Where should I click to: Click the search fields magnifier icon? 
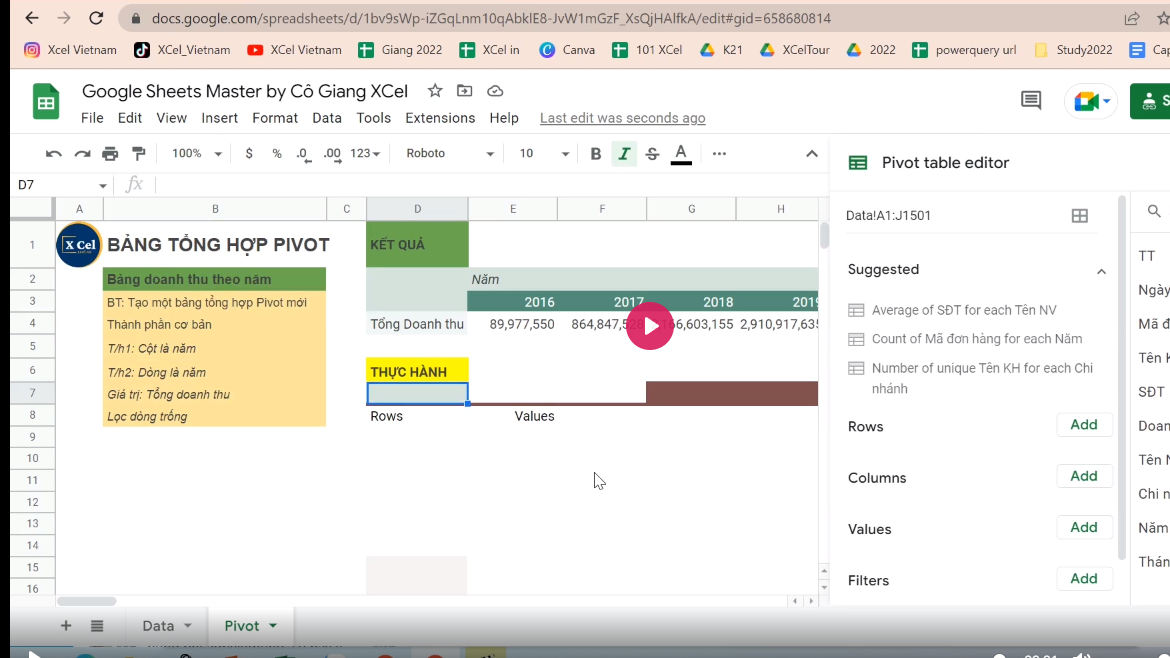pyautogui.click(x=1154, y=211)
